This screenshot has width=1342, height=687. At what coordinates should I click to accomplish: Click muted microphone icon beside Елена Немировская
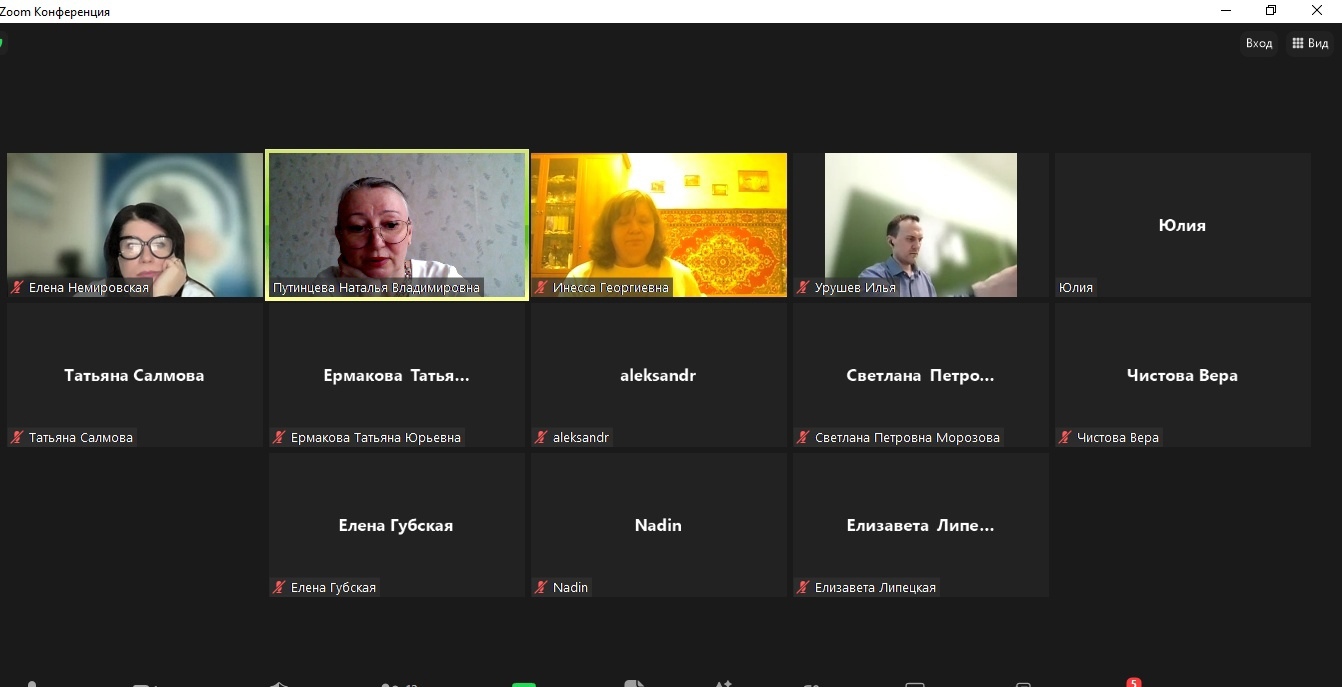18,288
